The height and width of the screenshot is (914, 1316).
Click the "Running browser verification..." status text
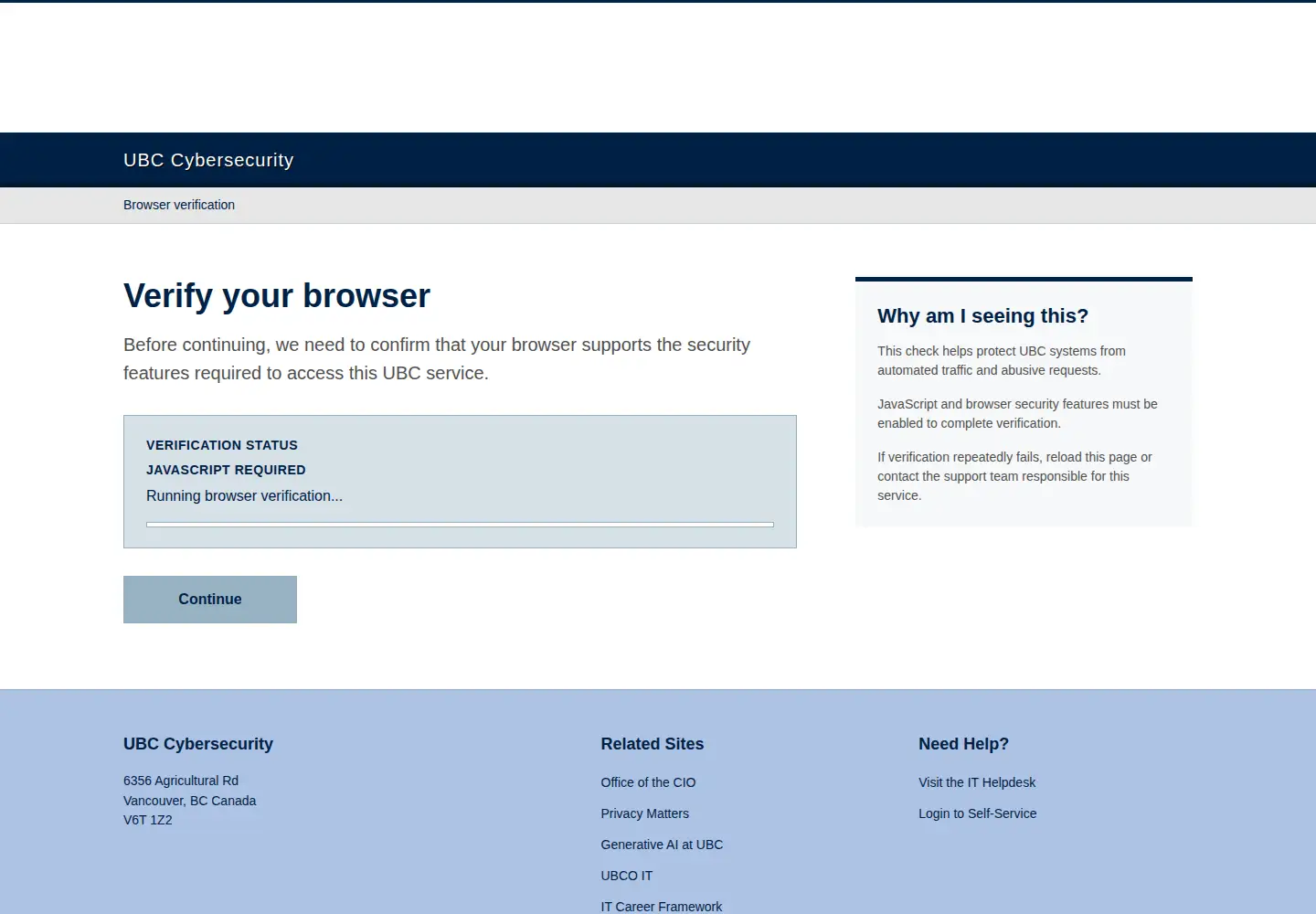click(244, 495)
